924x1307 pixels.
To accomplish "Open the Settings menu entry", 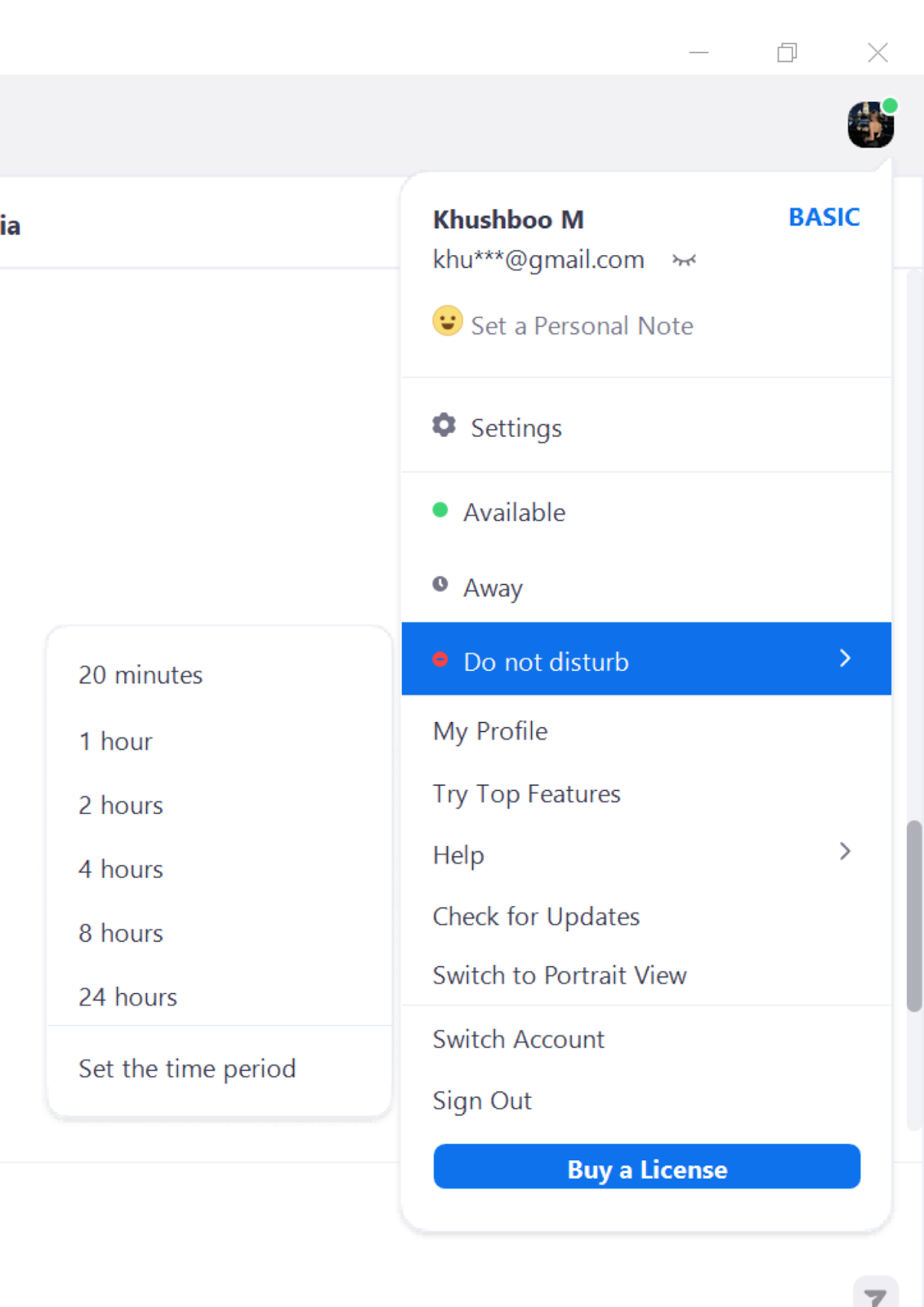I will pyautogui.click(x=646, y=426).
